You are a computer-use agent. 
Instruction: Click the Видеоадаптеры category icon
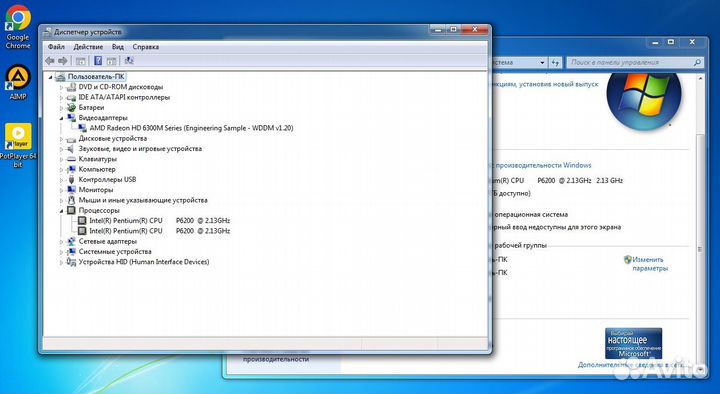coord(71,118)
